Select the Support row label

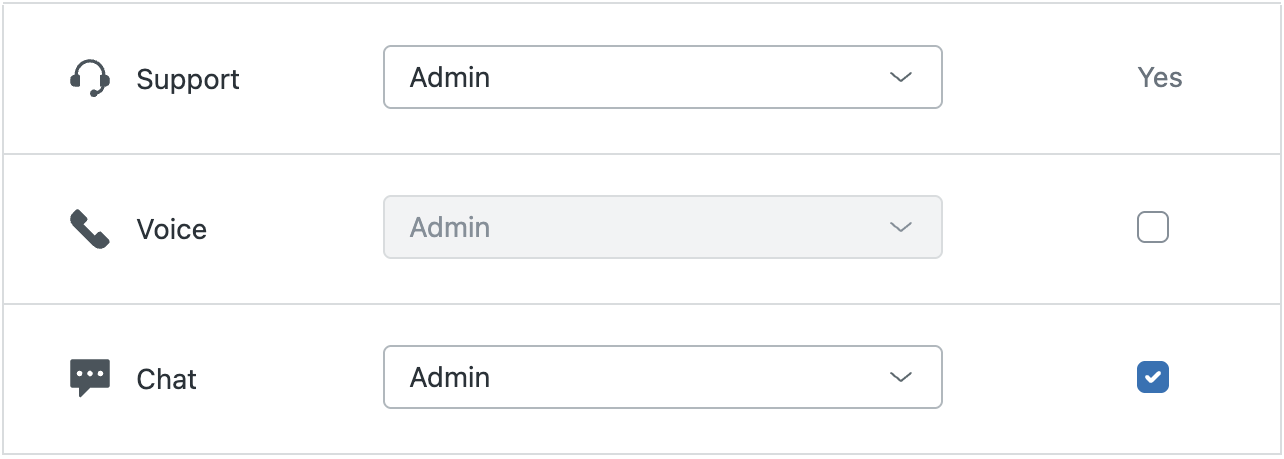(x=188, y=79)
